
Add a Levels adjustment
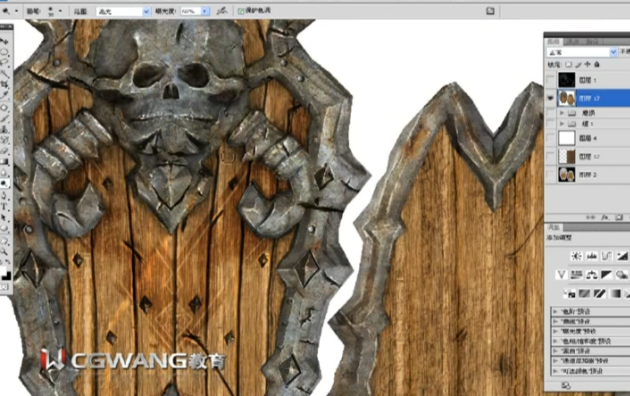[591, 256]
